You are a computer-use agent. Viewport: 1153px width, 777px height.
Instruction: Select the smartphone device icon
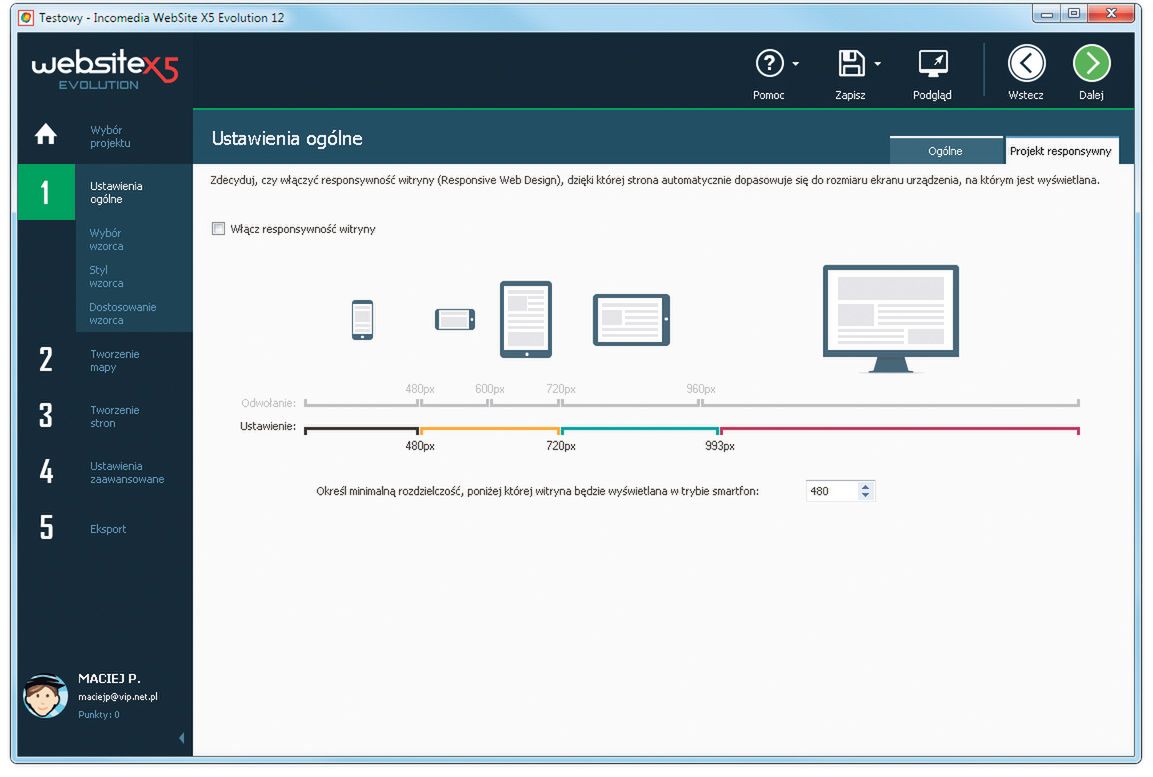(x=362, y=320)
